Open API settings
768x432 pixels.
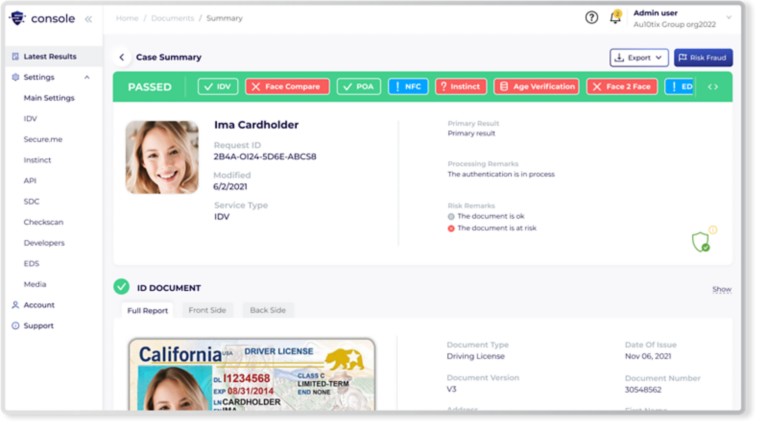[x=30, y=180]
